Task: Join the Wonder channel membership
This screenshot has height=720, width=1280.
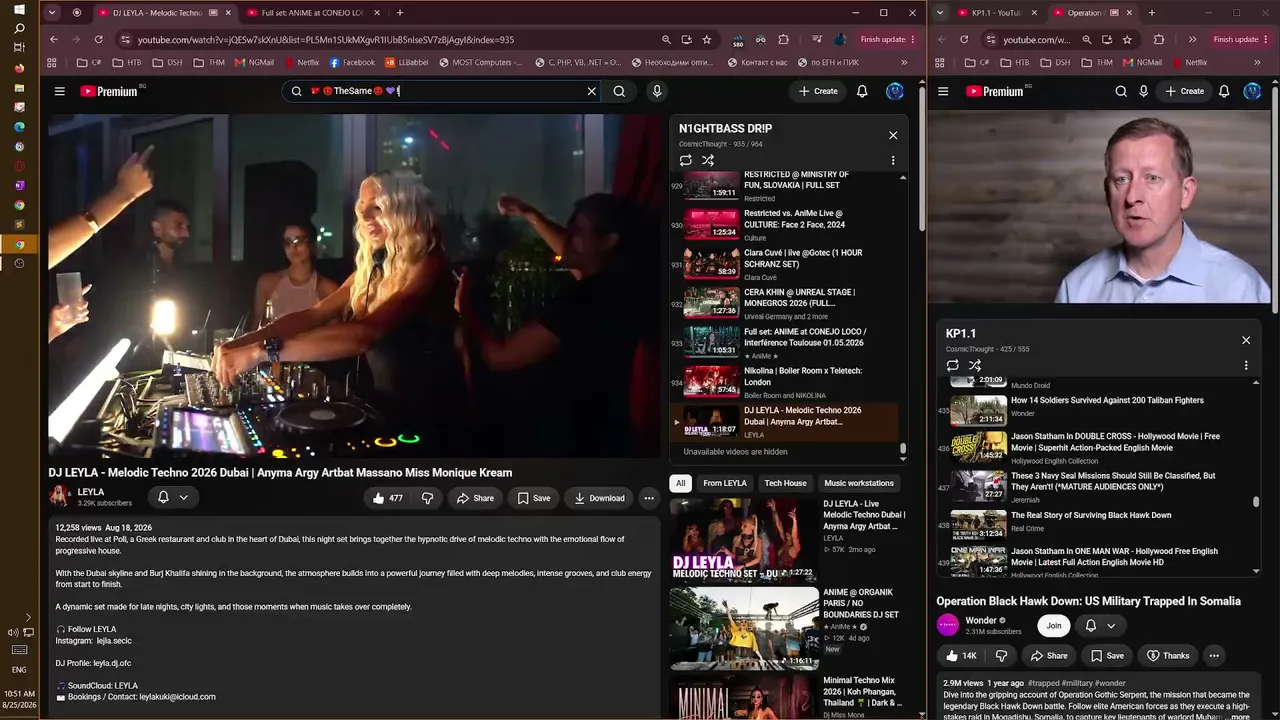Action: coord(1054,626)
